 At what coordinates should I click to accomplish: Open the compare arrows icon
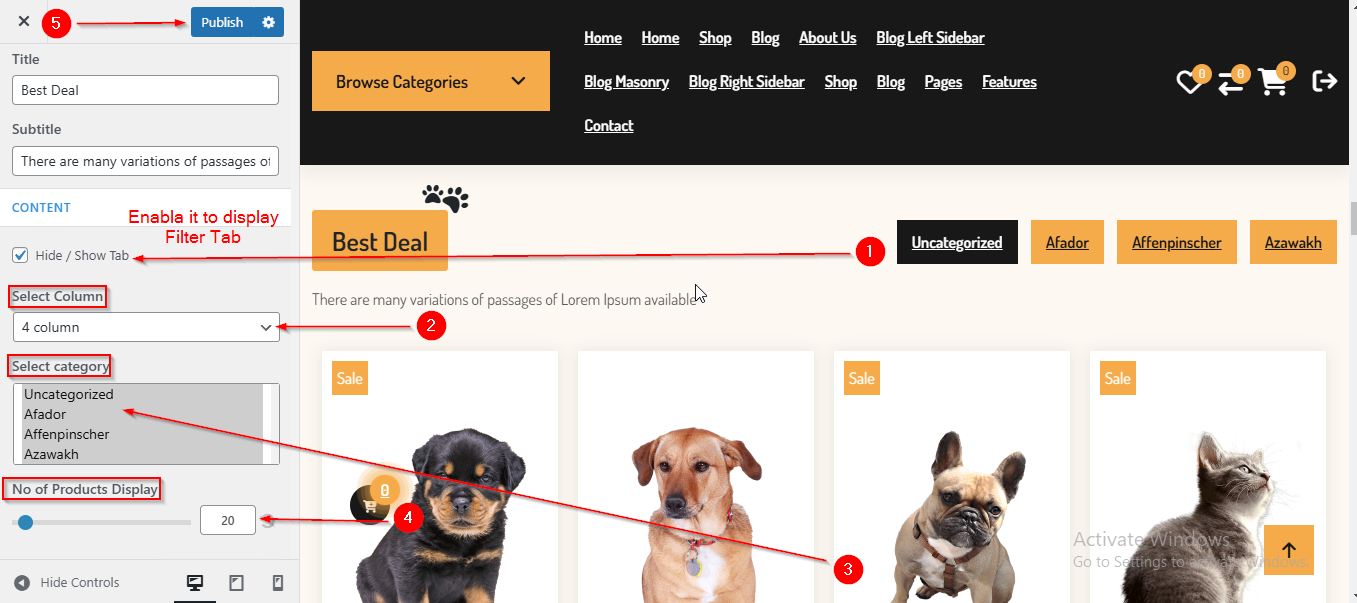point(1231,83)
